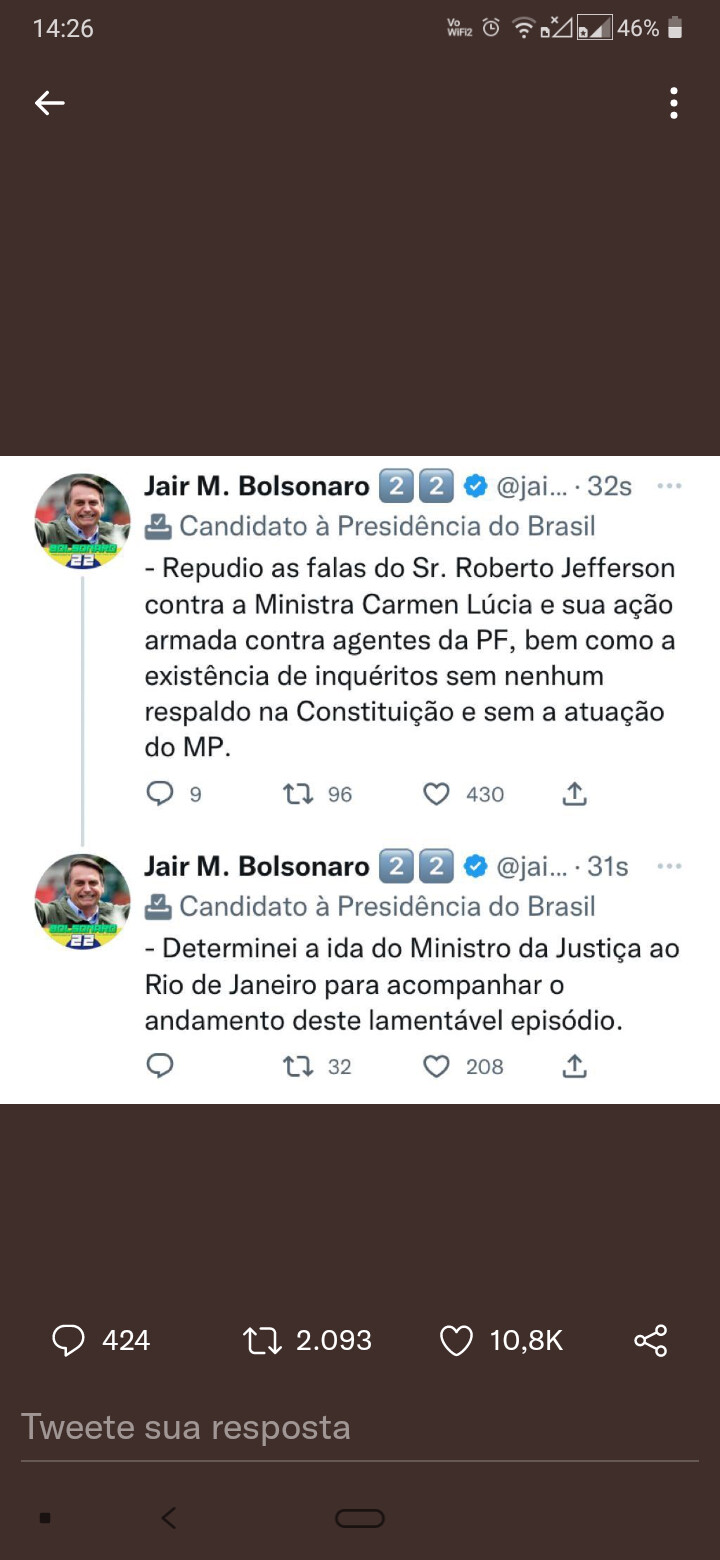
Task: Open the first tweet's profile avatar
Action: pyautogui.click(x=82, y=521)
